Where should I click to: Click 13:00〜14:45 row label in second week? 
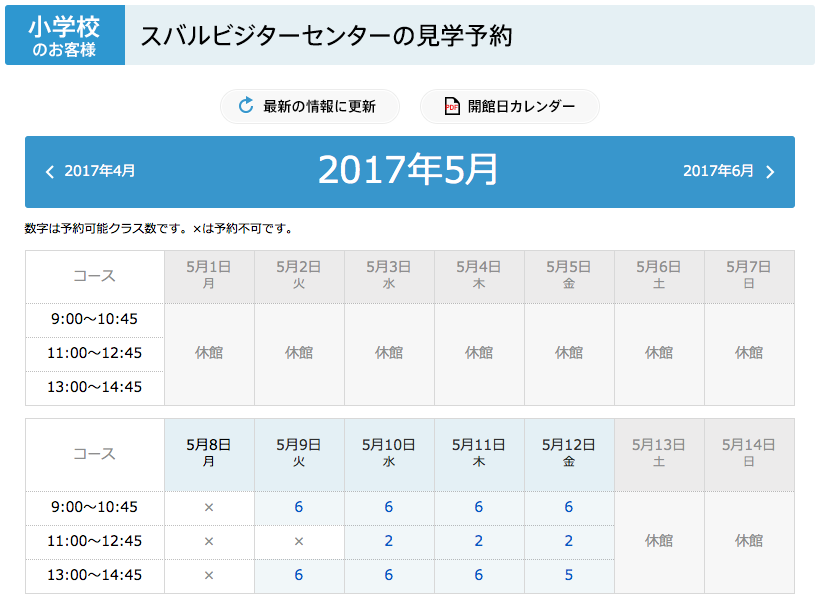tap(94, 575)
